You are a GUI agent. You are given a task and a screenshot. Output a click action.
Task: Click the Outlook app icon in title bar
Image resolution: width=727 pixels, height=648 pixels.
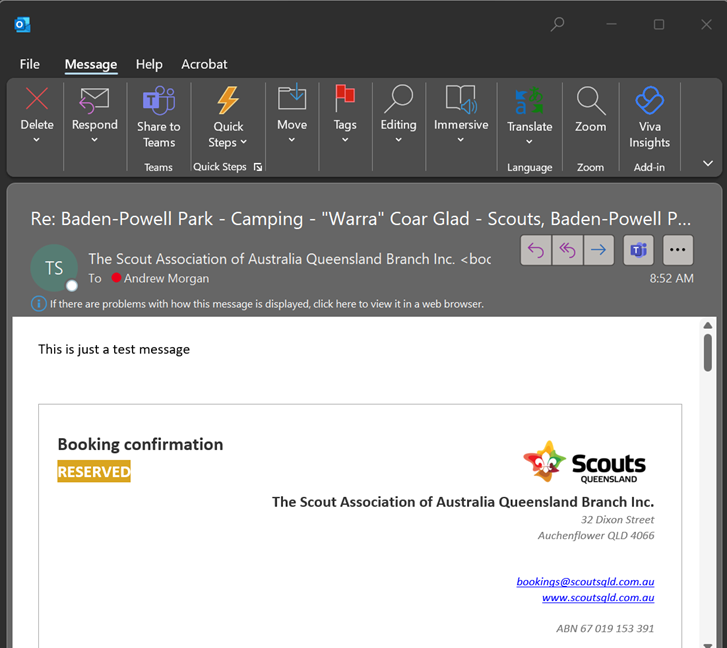22,25
